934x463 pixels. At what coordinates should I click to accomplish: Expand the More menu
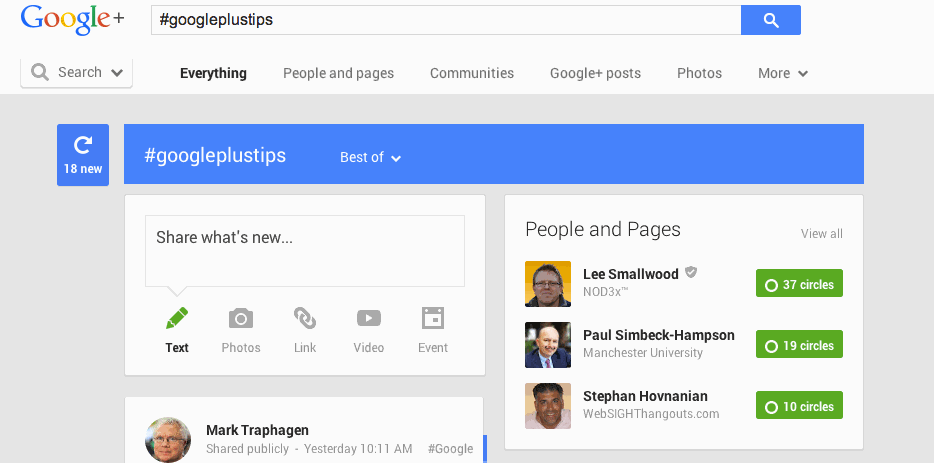pos(783,73)
